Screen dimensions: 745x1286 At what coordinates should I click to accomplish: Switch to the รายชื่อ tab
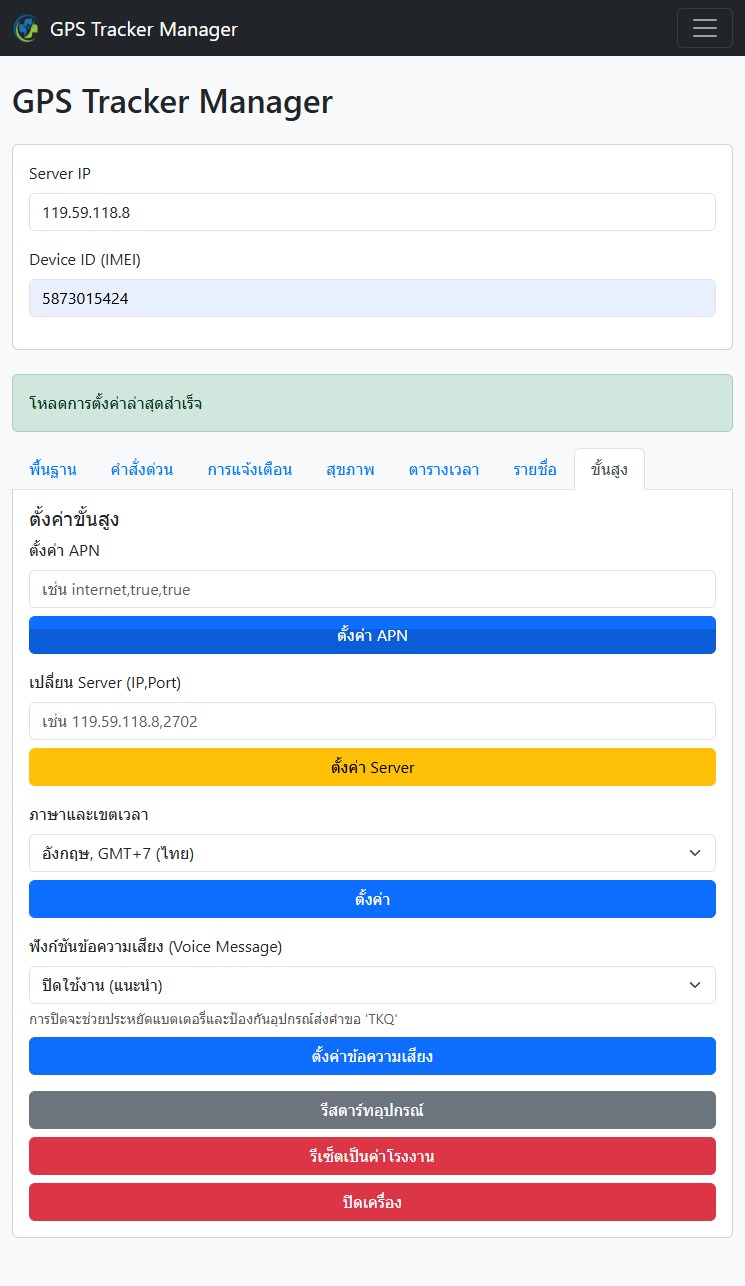(535, 470)
